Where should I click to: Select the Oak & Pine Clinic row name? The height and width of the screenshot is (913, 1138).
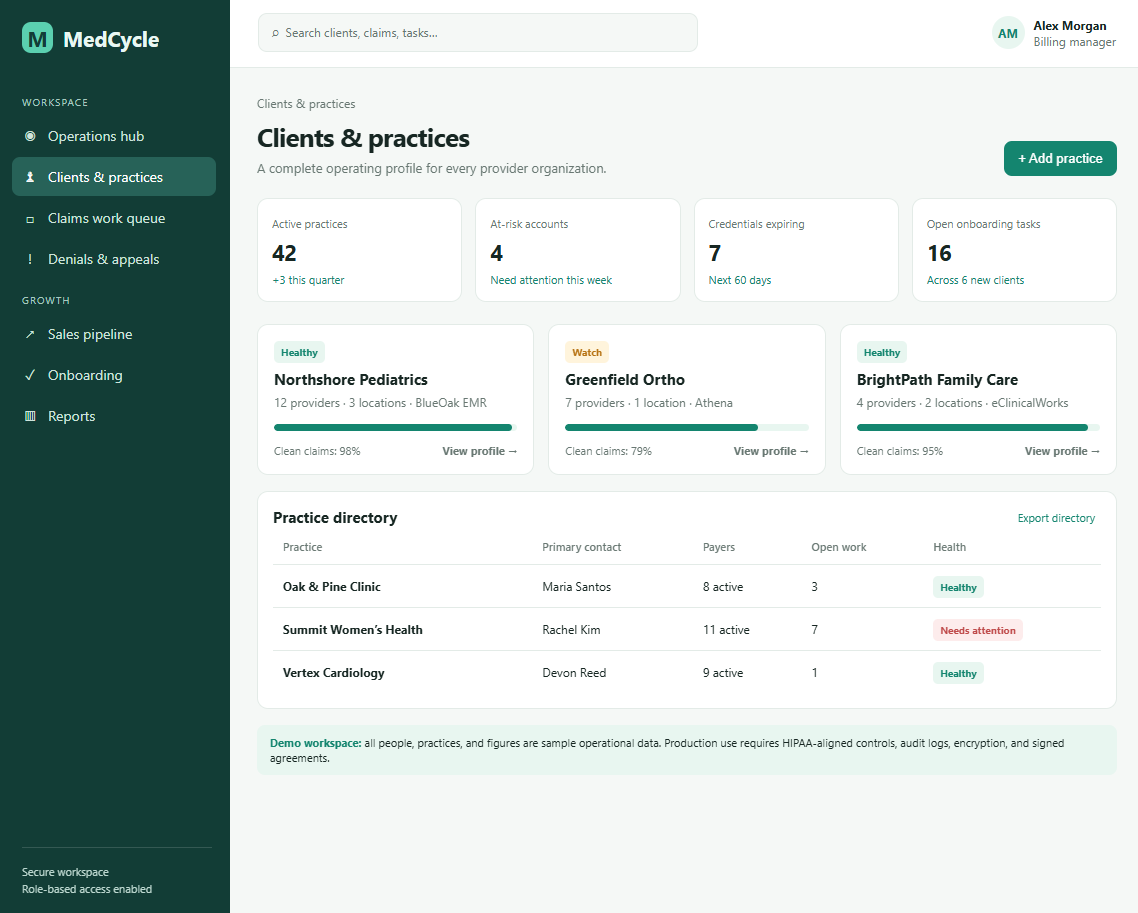coord(332,586)
